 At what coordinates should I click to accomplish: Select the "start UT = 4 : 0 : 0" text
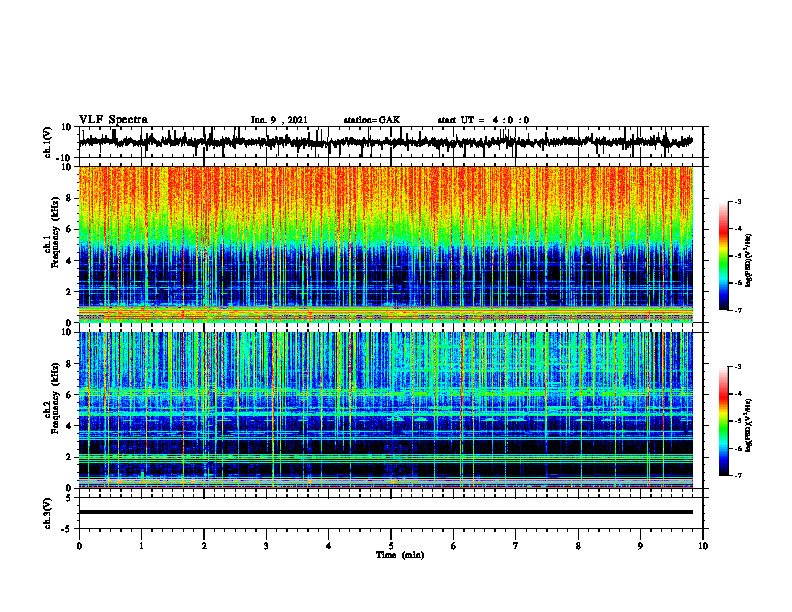click(x=483, y=120)
